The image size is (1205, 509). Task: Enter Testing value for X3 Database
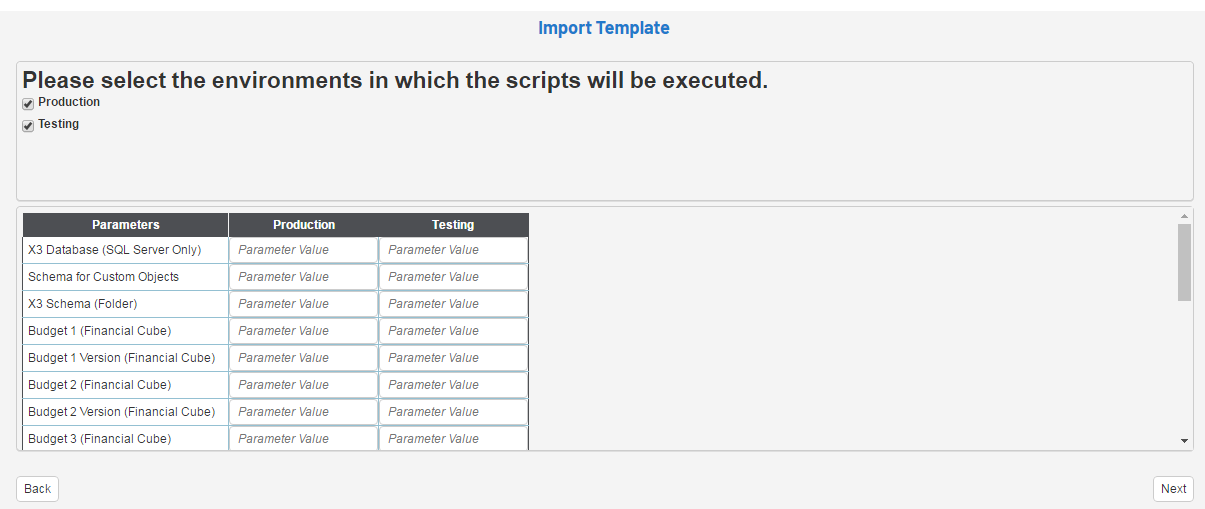[x=453, y=250]
